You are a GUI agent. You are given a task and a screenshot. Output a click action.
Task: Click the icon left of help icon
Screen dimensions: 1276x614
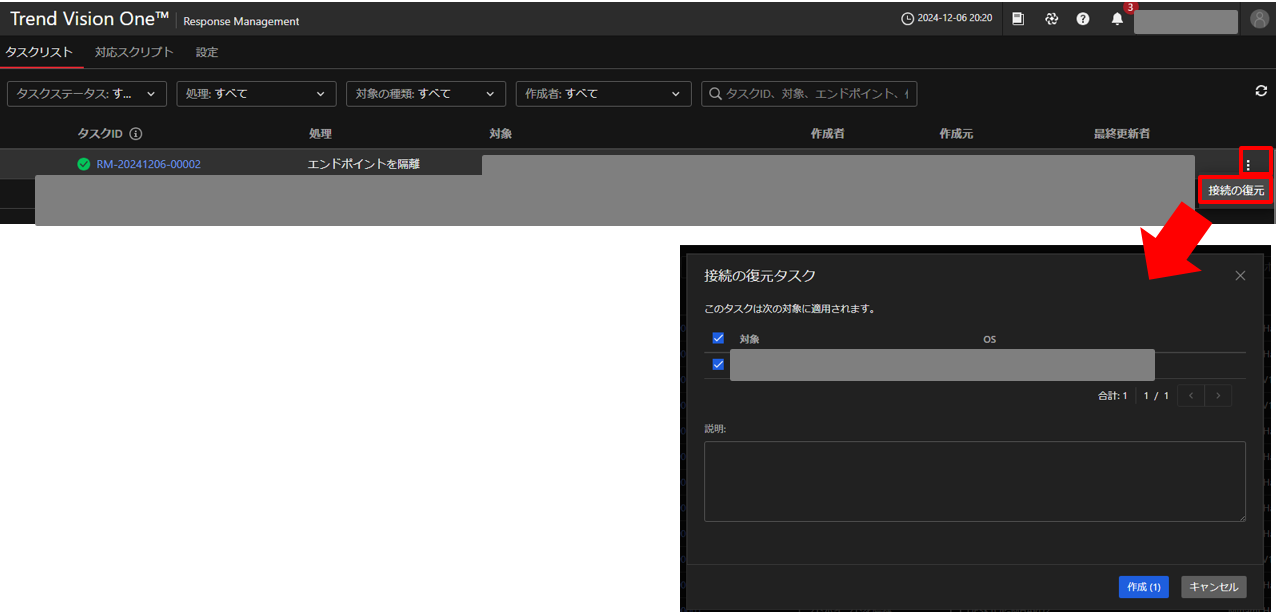[1051, 19]
